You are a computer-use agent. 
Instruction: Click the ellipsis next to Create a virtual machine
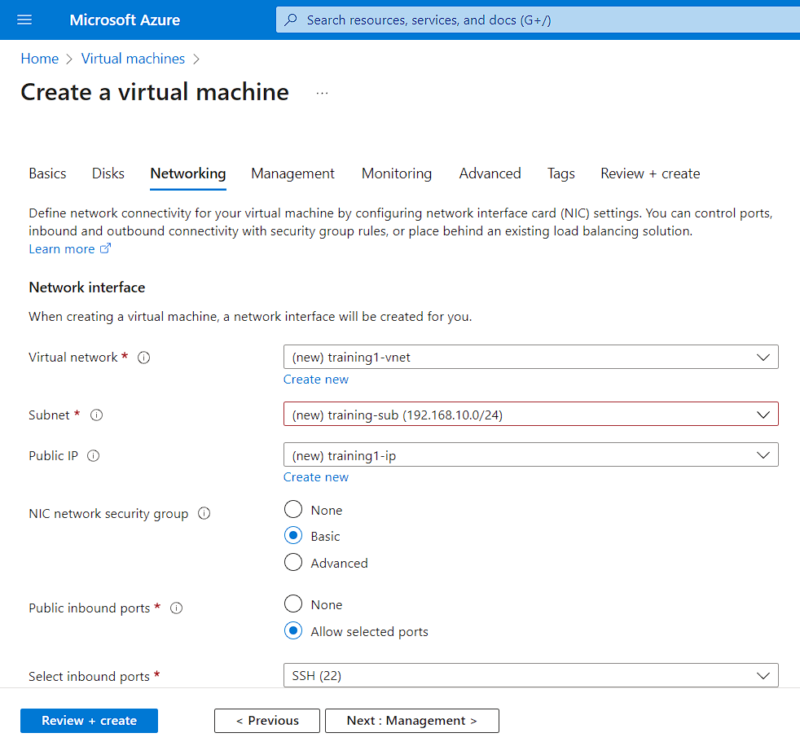322,92
